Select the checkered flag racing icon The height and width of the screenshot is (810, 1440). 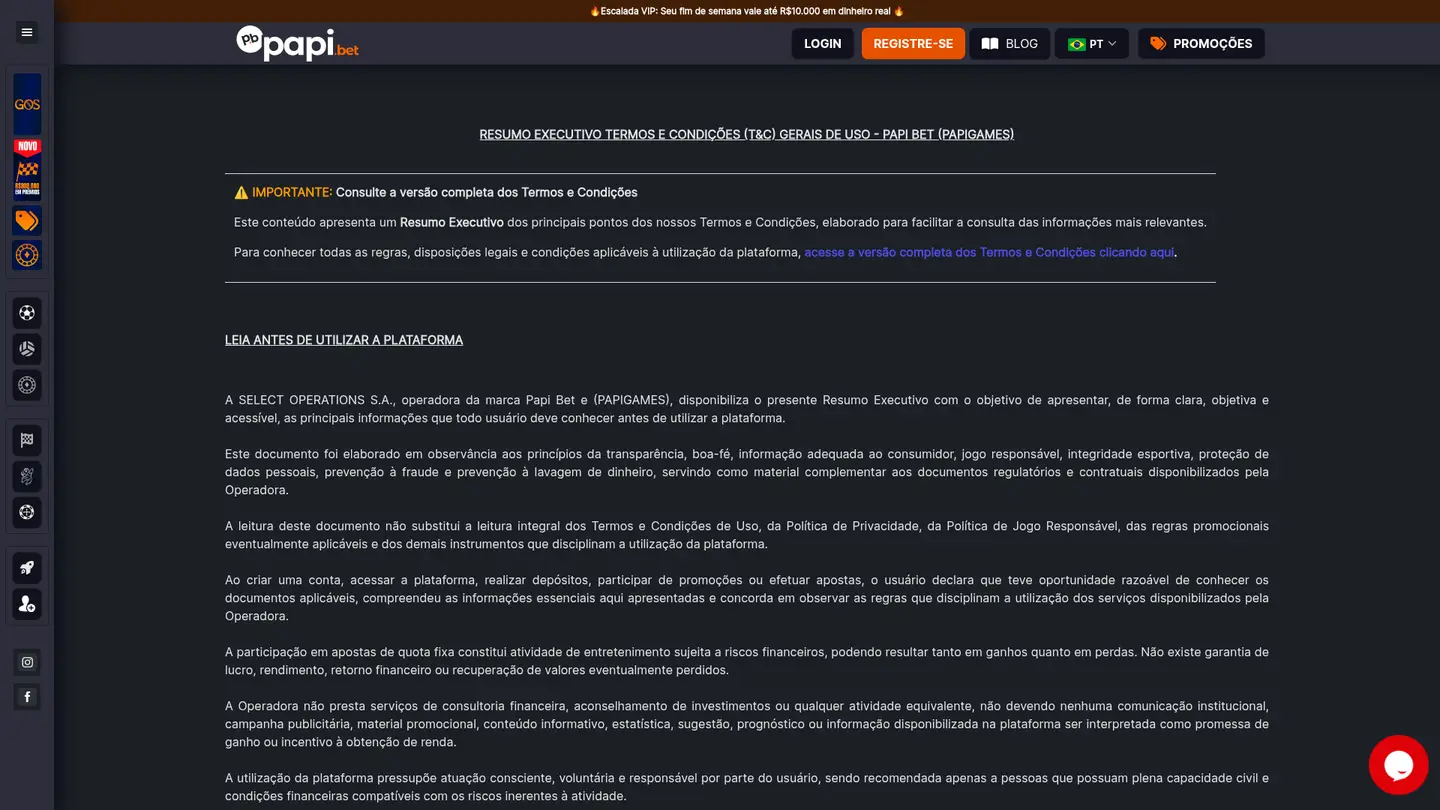[x=27, y=440]
